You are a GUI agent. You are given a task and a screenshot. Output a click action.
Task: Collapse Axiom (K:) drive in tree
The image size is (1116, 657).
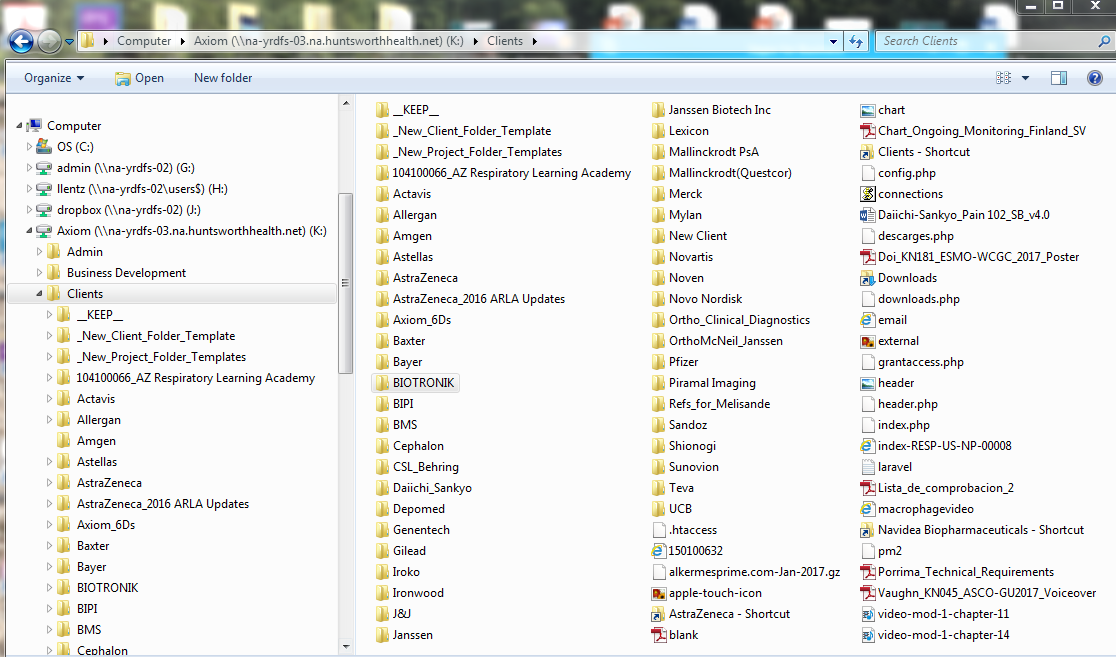point(29,231)
